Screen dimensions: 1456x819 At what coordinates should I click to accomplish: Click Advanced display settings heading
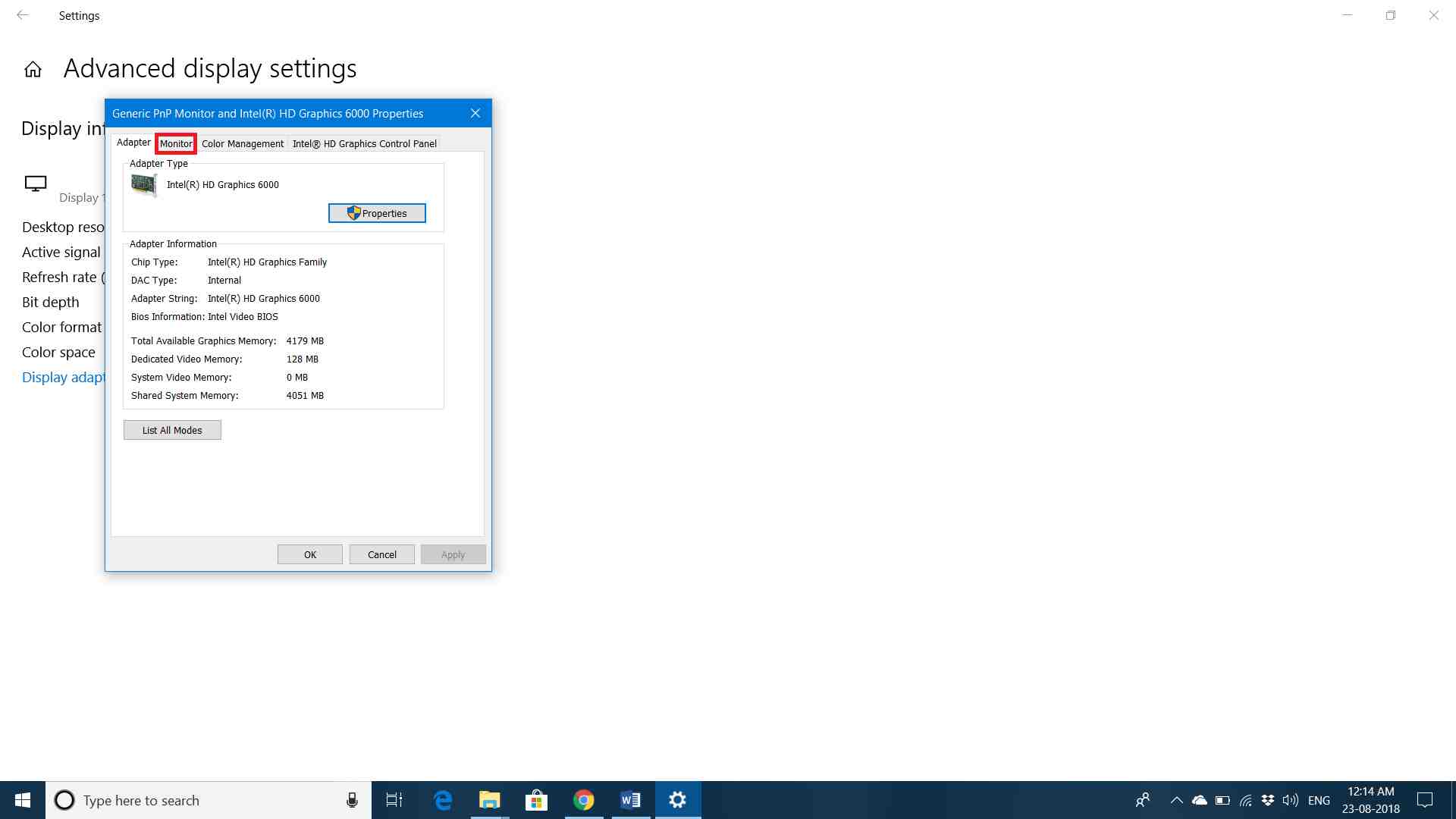pos(210,69)
